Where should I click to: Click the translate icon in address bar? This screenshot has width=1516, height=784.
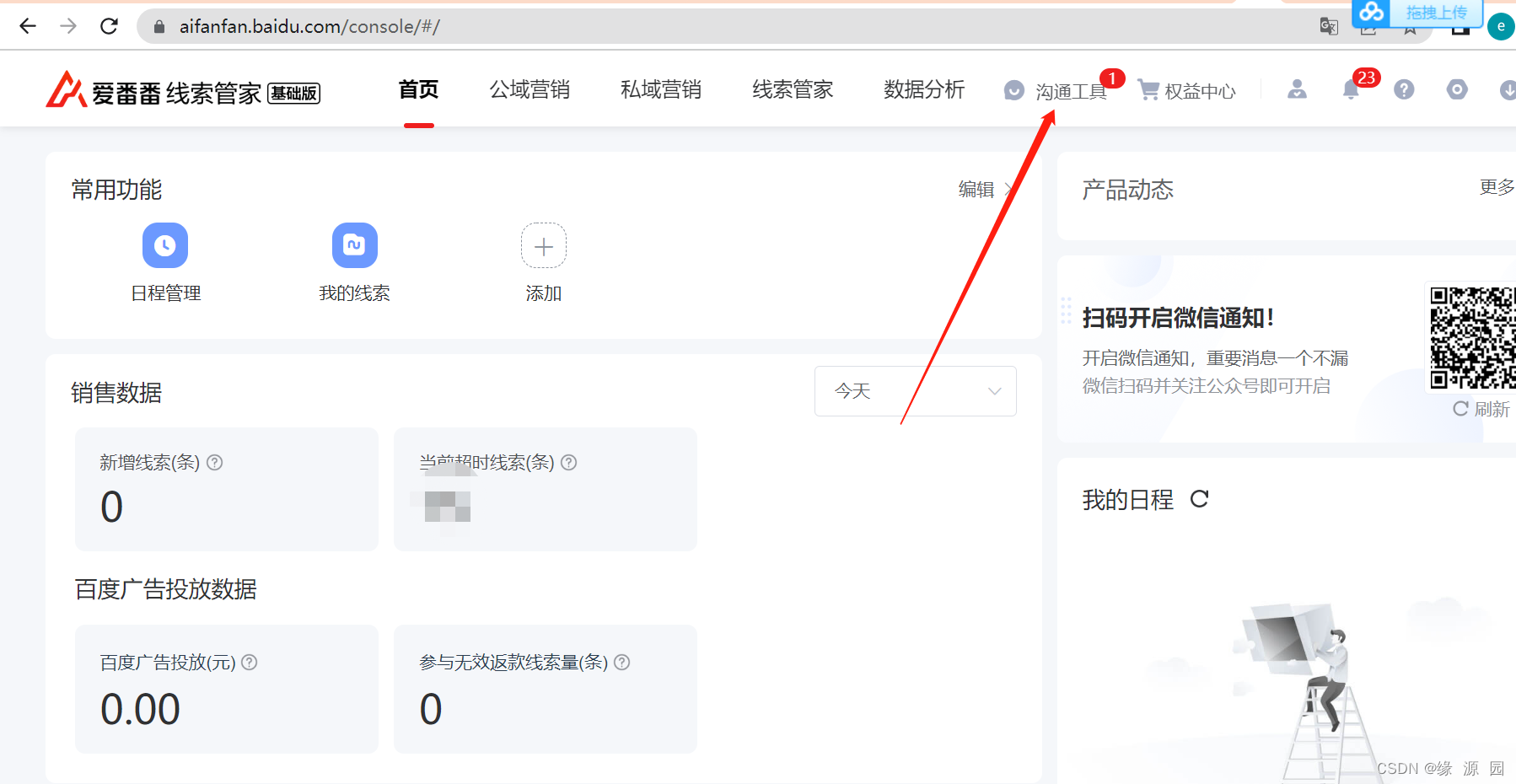coord(1329,26)
